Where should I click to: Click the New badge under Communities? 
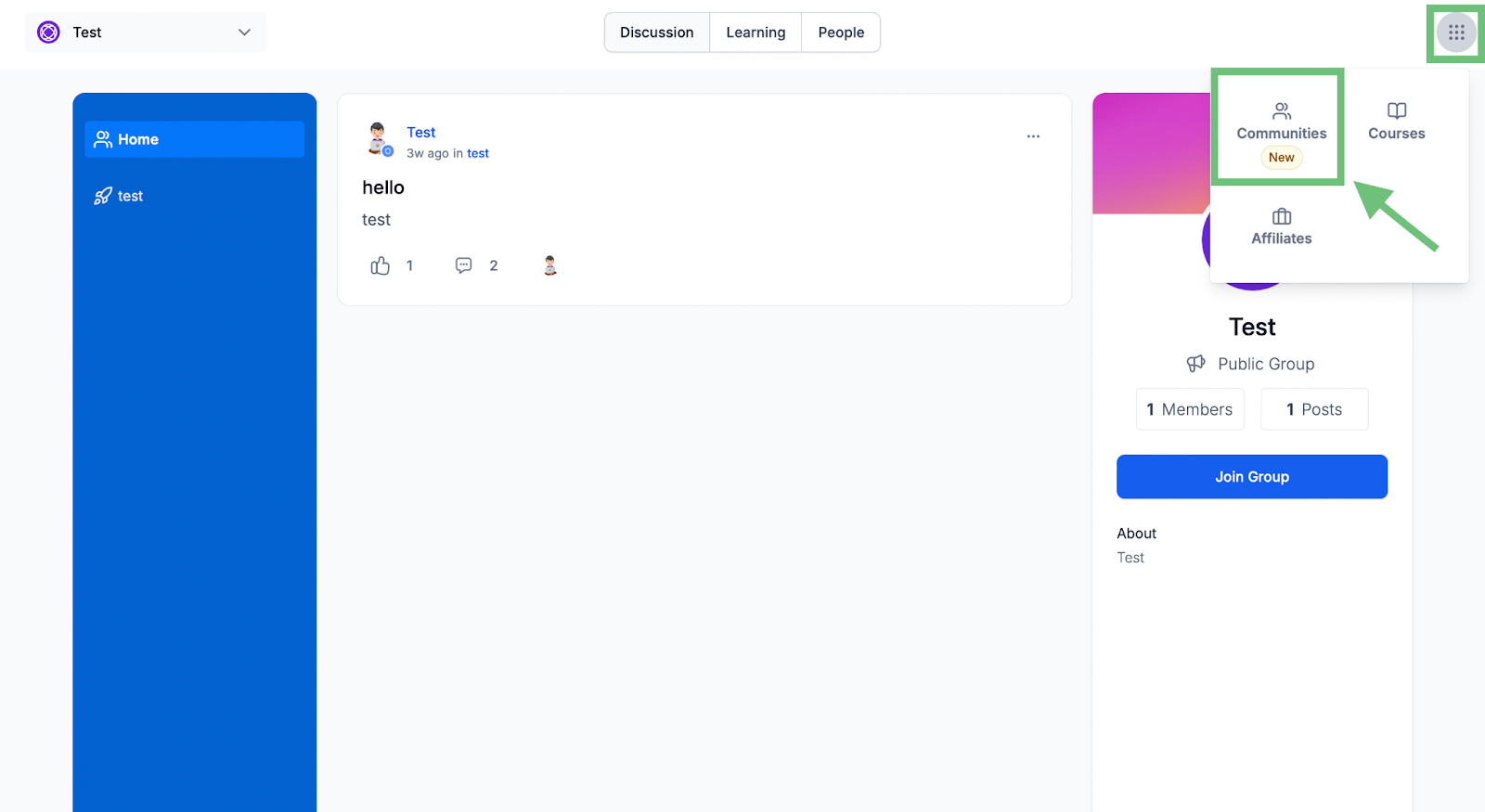1281,158
